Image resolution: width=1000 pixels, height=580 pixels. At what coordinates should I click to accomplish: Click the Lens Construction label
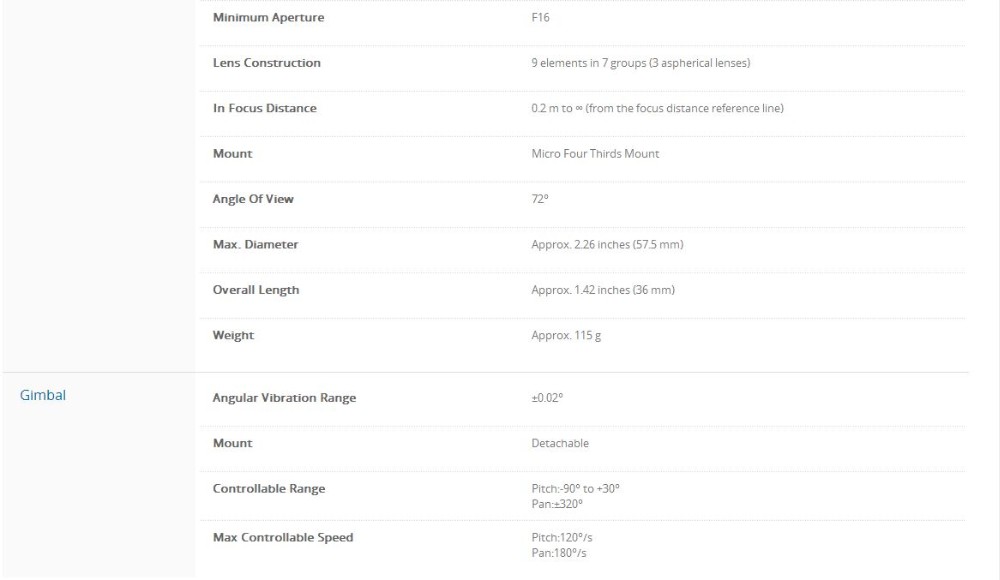point(267,63)
